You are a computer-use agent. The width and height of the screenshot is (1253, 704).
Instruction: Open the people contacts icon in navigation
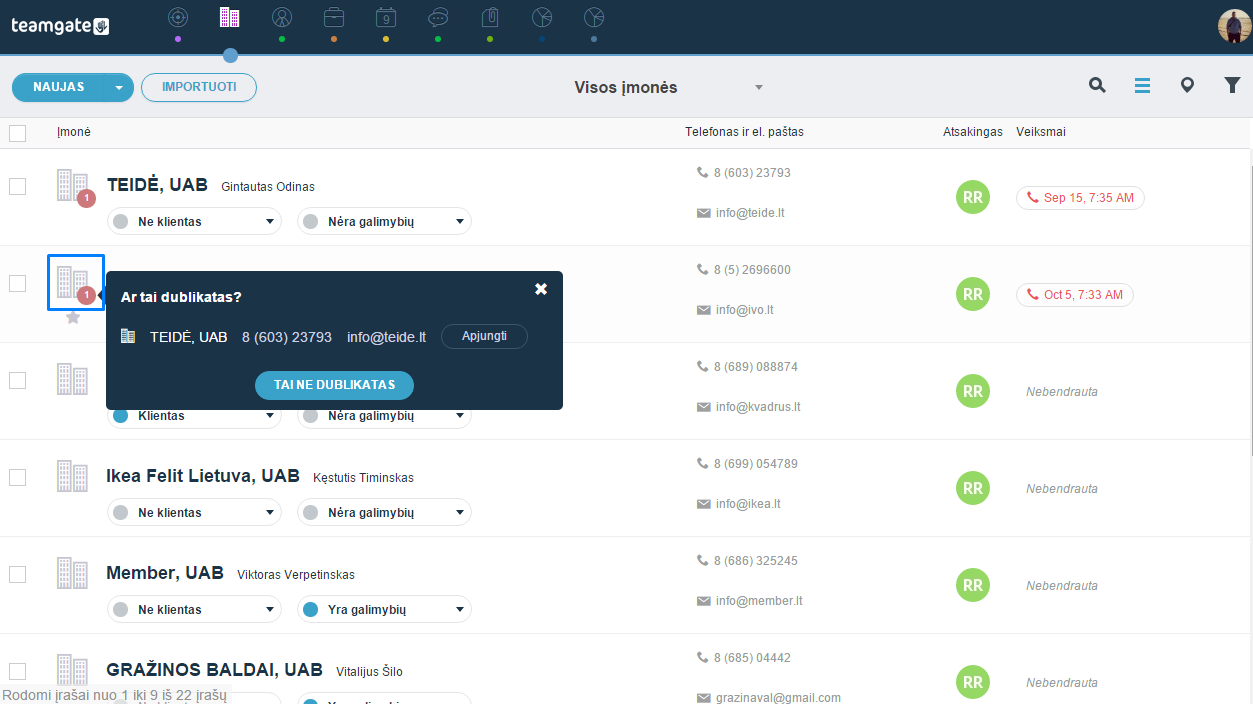pos(282,17)
